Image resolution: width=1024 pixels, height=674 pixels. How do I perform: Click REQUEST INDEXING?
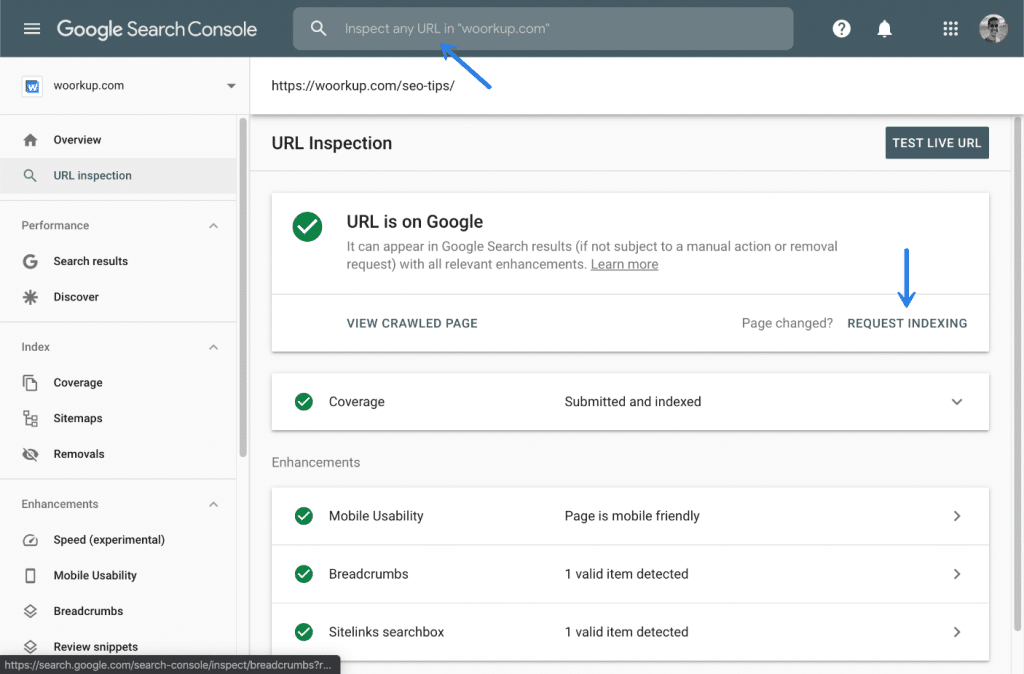click(x=907, y=323)
